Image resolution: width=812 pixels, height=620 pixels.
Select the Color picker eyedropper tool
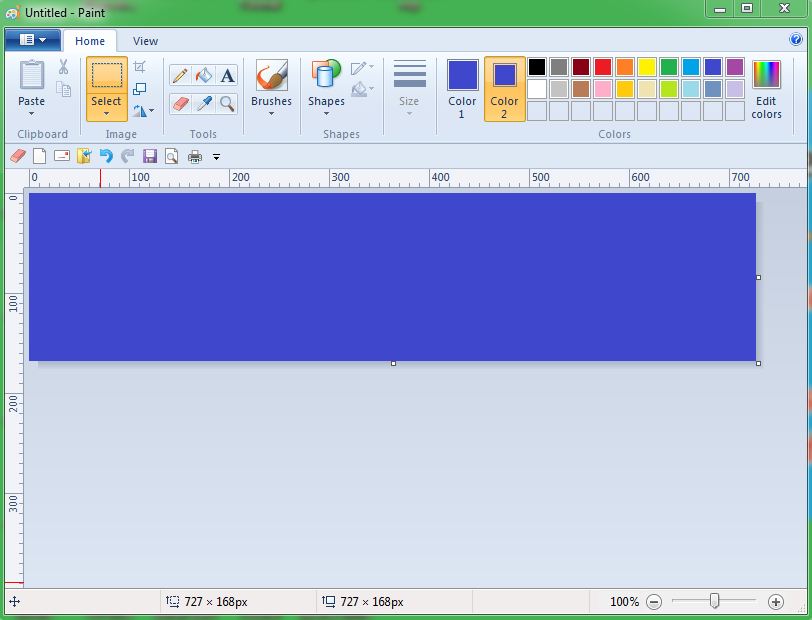[x=204, y=104]
